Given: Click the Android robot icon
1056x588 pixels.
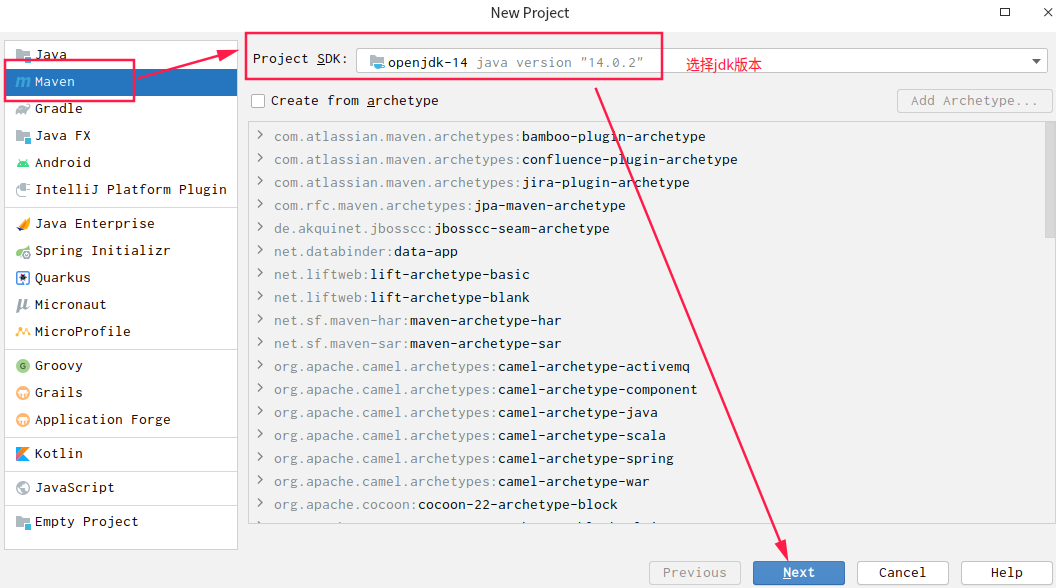Looking at the screenshot, I should tap(23, 163).
